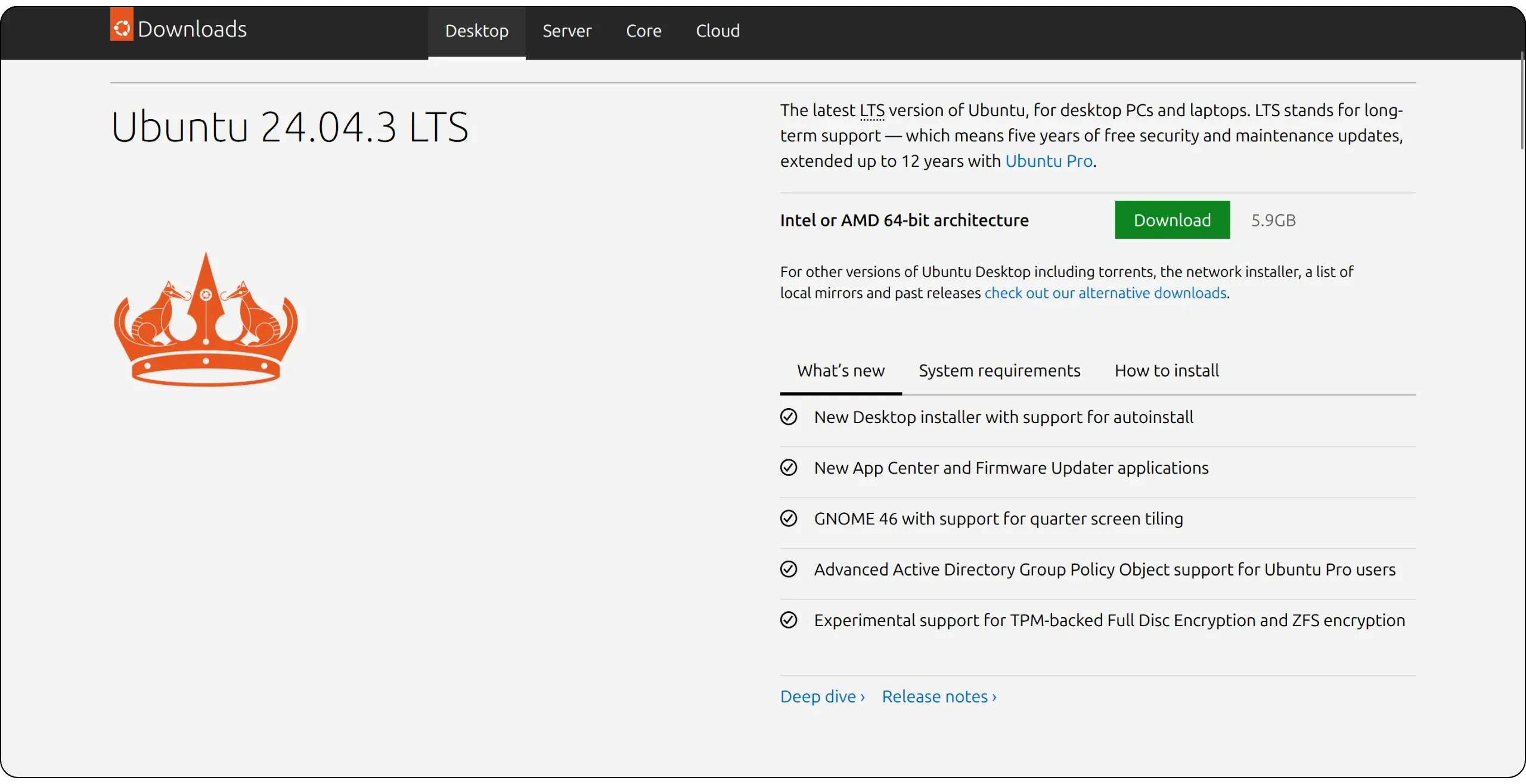
Task: Click the Downloads header title
Action: pyautogui.click(x=192, y=29)
